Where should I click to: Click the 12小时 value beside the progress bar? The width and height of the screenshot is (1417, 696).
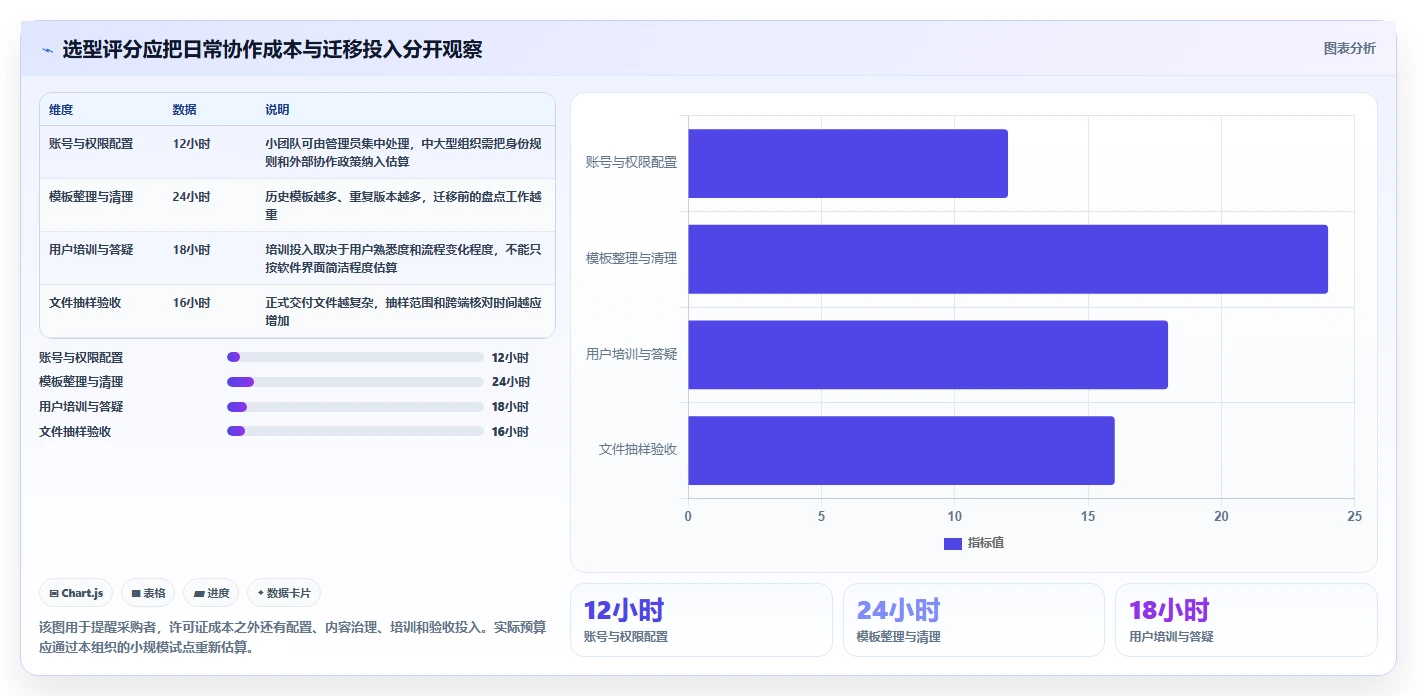tap(510, 357)
